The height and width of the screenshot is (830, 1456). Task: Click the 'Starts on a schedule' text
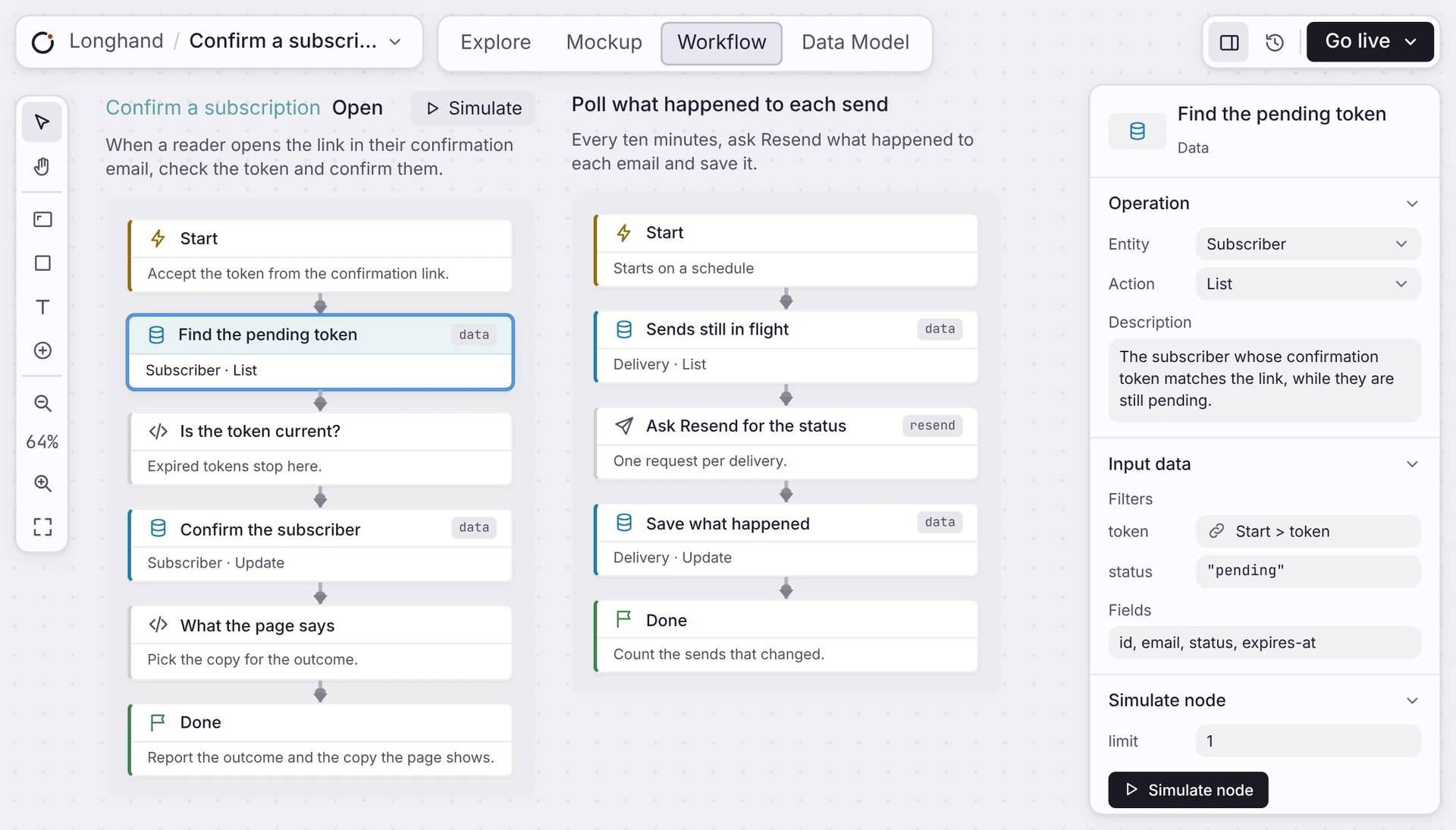[683, 268]
